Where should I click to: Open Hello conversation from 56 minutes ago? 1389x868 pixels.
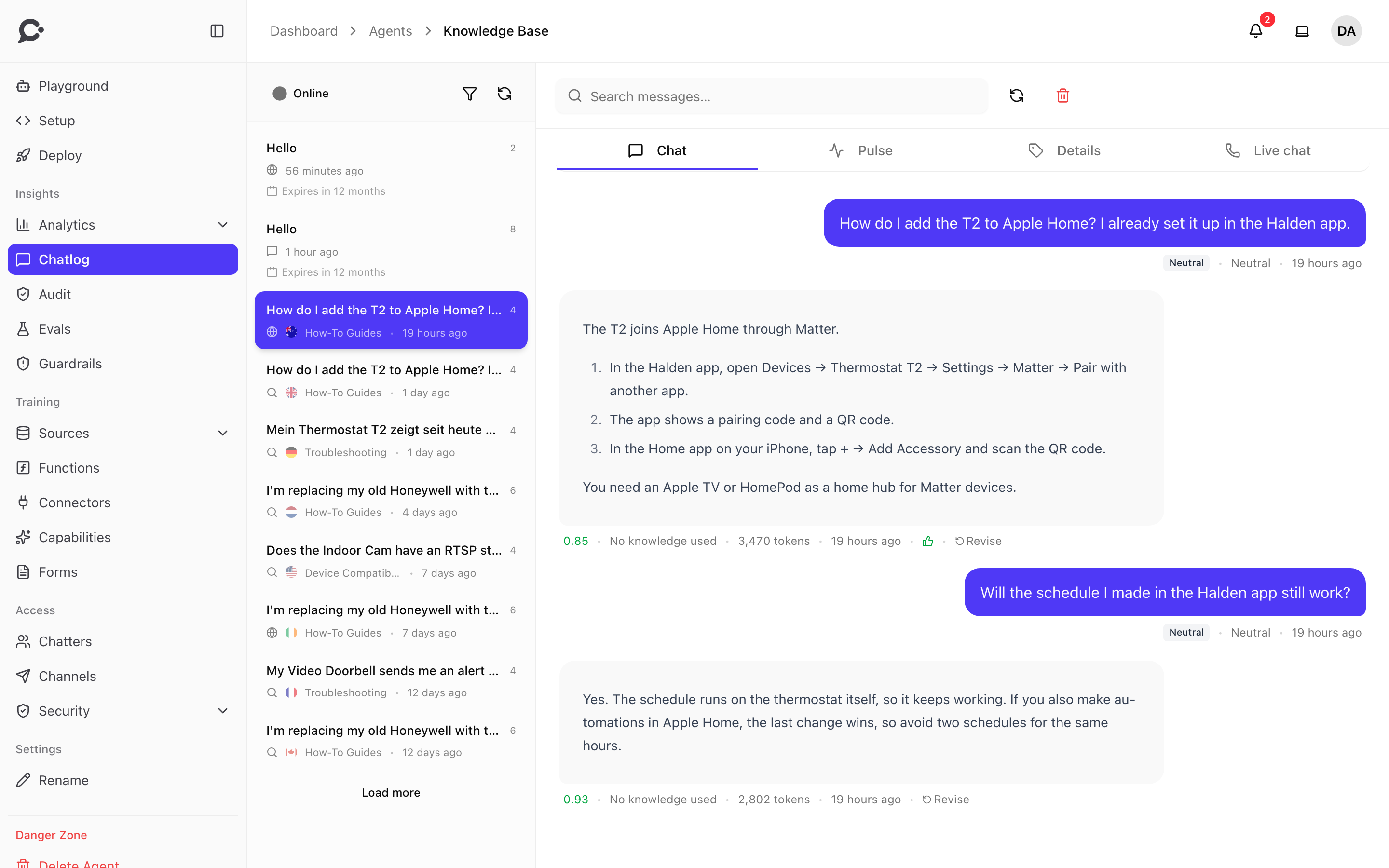pos(391,169)
